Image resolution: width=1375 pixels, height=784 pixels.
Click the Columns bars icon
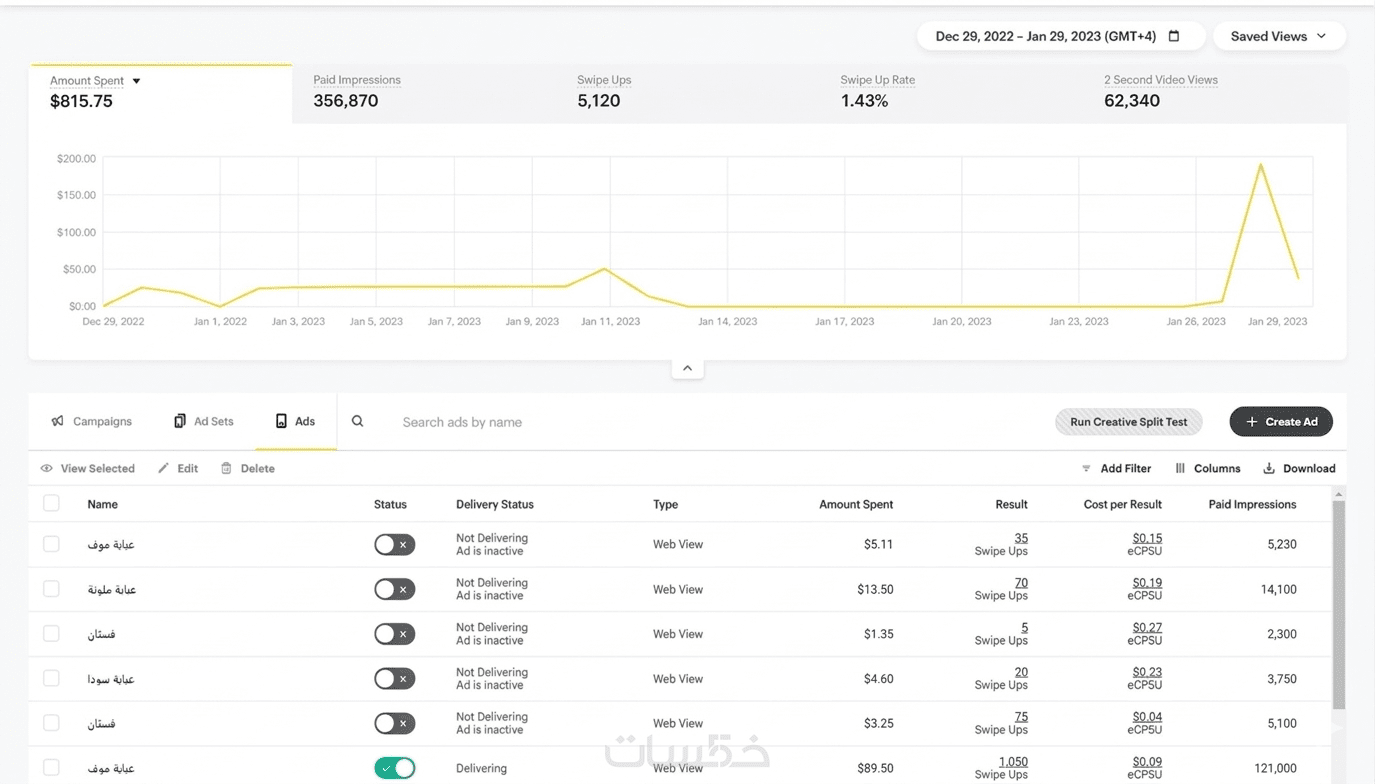tap(1180, 468)
